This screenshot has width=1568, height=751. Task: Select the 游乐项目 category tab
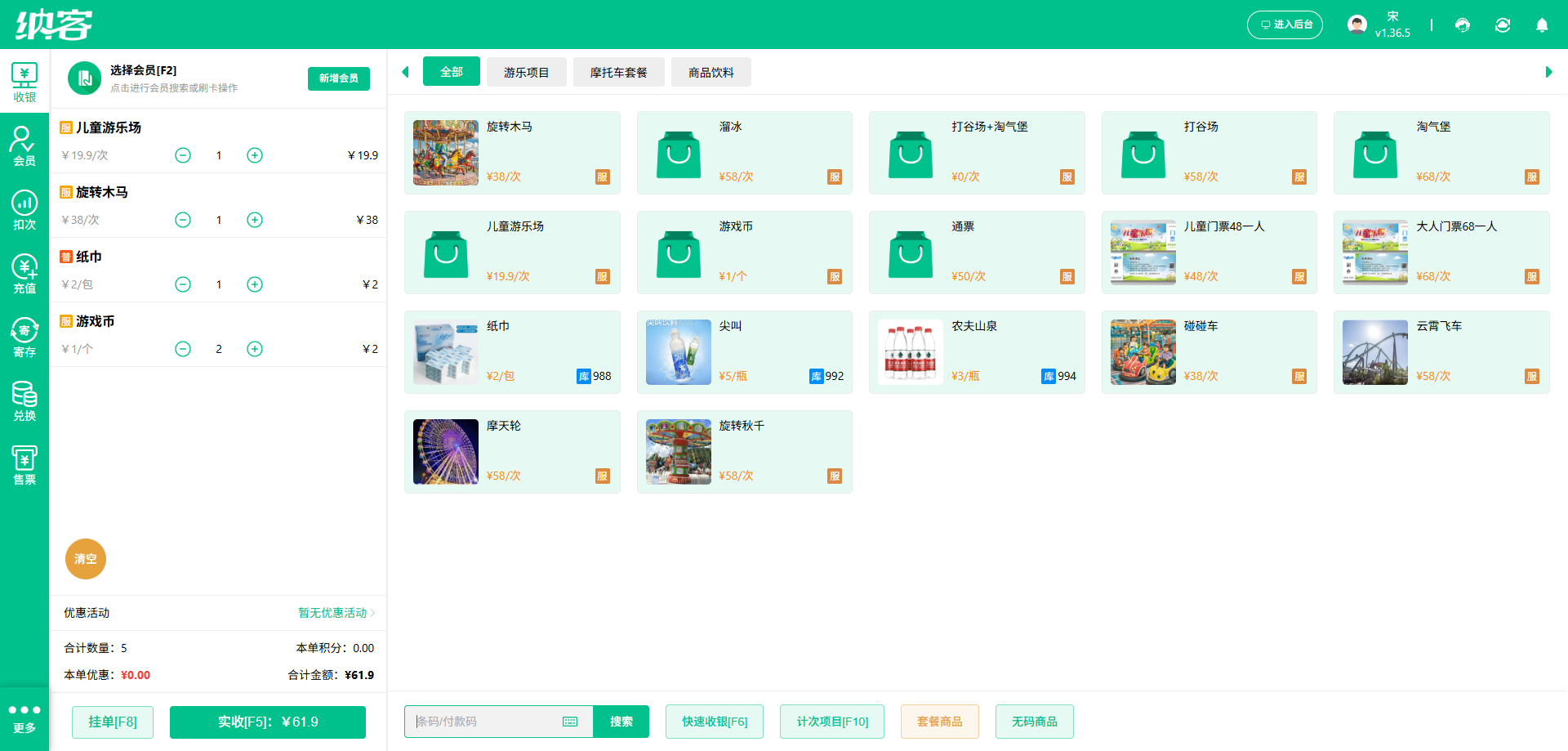(x=527, y=72)
